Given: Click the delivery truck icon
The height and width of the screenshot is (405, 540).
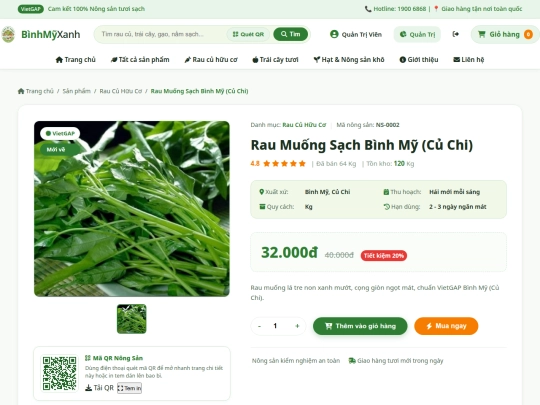Looking at the screenshot, I should click(x=352, y=361).
